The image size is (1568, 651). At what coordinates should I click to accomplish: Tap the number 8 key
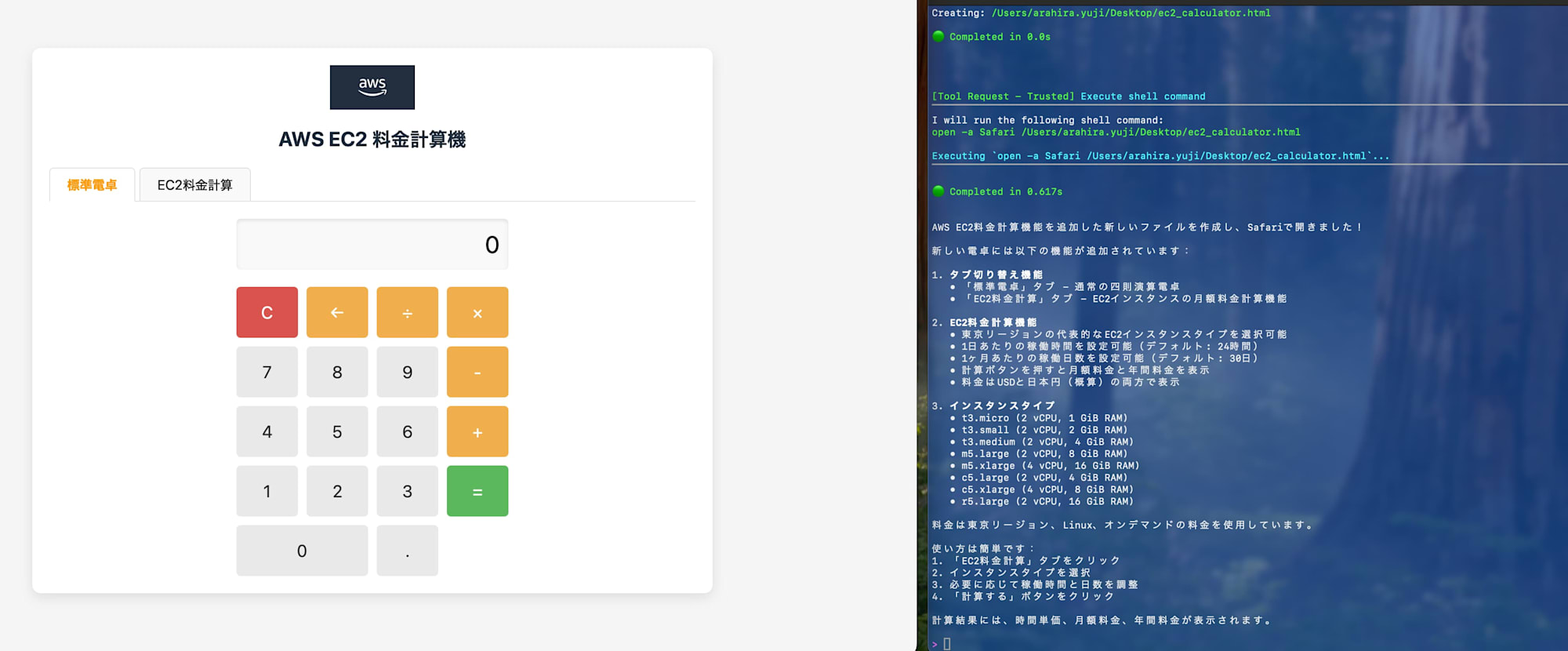click(337, 372)
